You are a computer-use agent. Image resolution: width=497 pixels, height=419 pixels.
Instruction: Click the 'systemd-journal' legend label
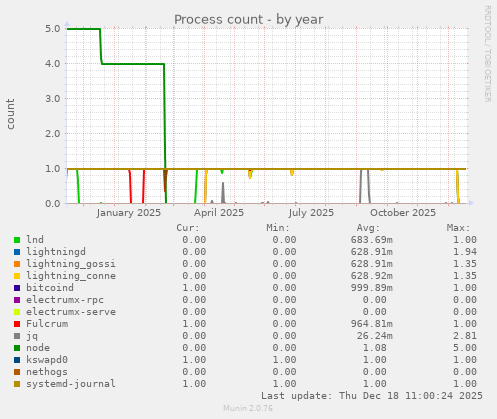click(71, 384)
